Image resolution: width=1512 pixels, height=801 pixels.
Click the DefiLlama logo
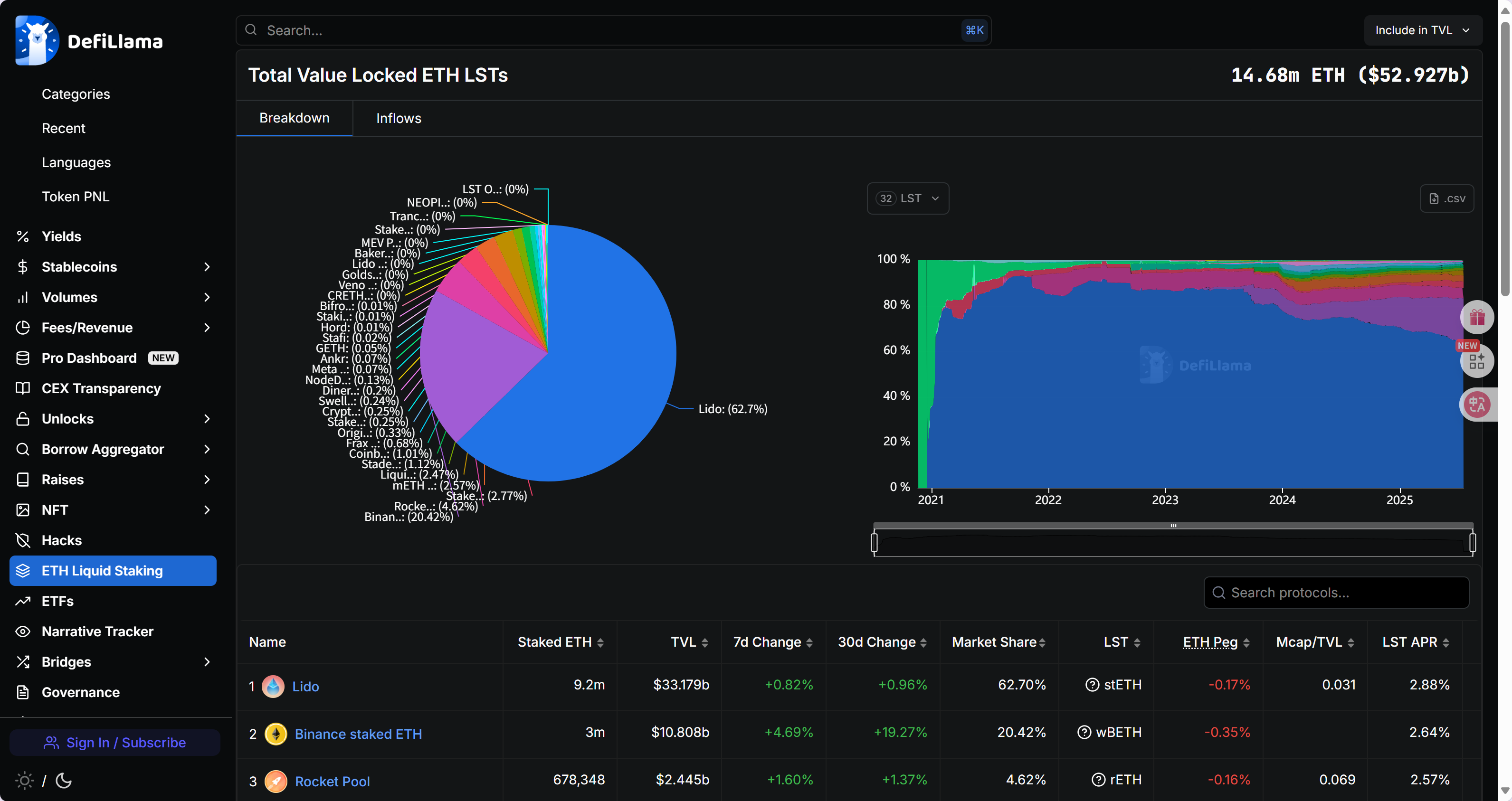pos(89,40)
